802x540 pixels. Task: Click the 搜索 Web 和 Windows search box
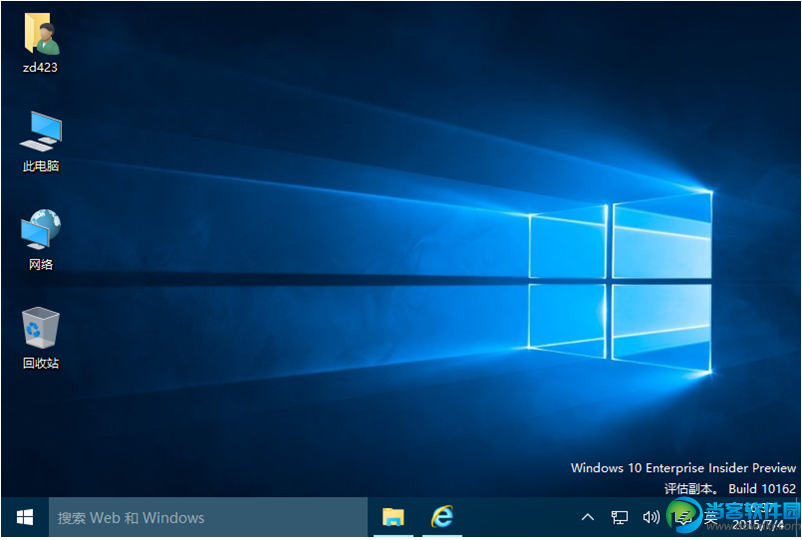pos(208,518)
